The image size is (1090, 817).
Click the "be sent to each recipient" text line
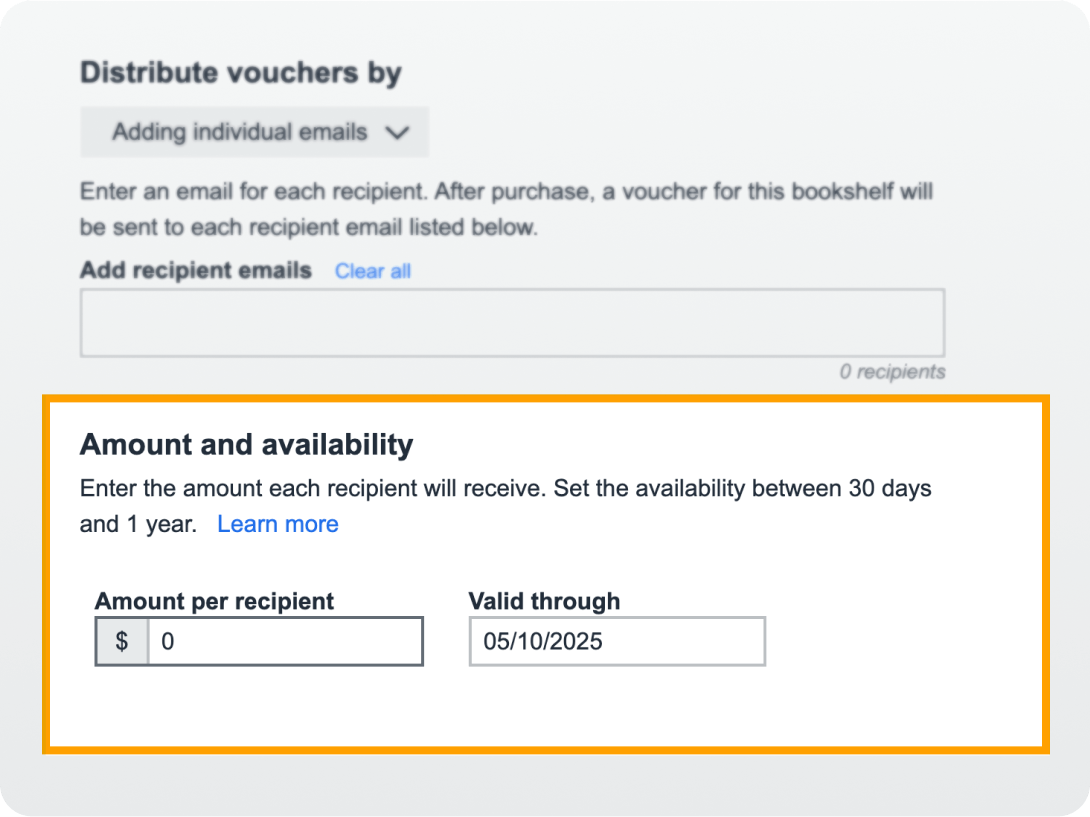pyautogui.click(x=308, y=227)
